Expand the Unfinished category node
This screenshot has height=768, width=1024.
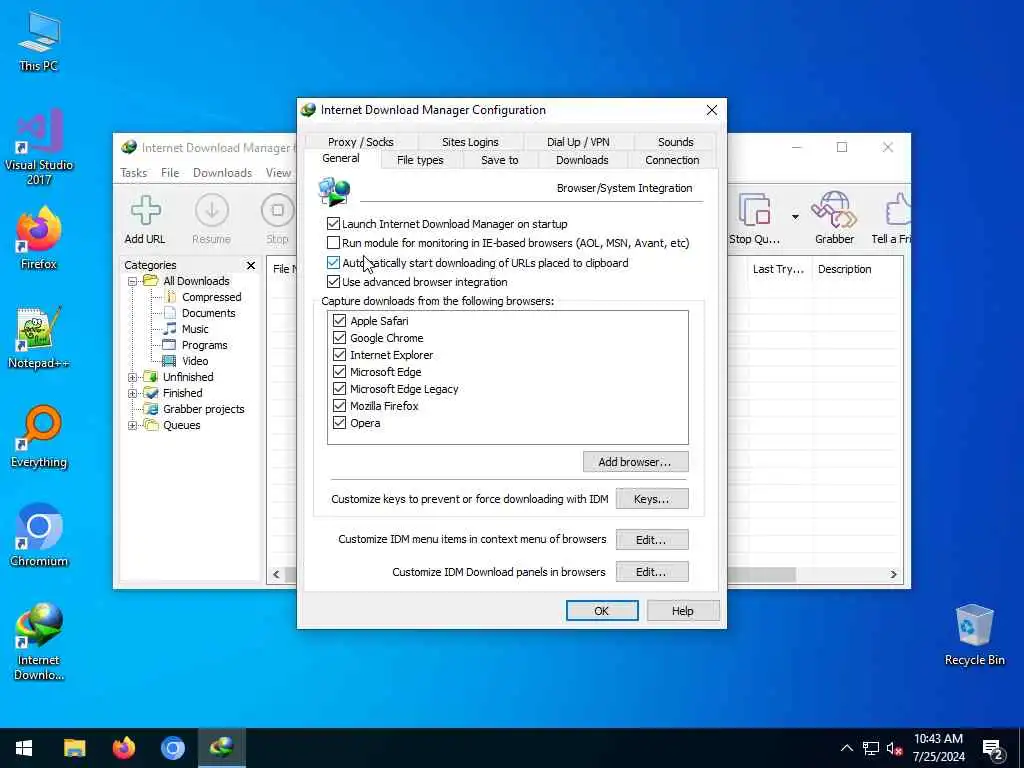click(x=133, y=377)
